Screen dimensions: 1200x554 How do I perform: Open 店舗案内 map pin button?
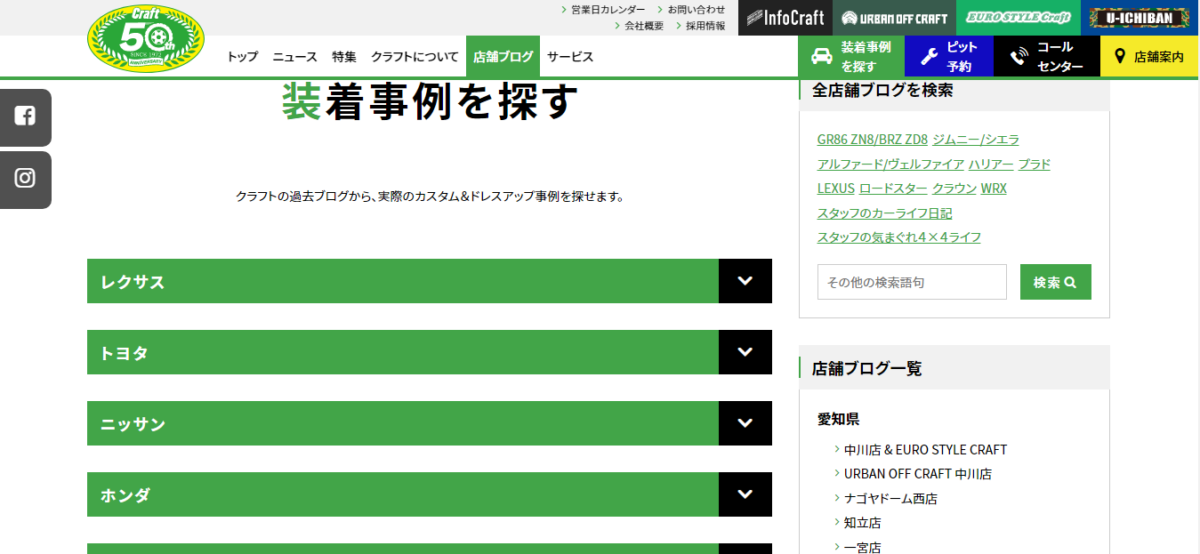(1149, 57)
